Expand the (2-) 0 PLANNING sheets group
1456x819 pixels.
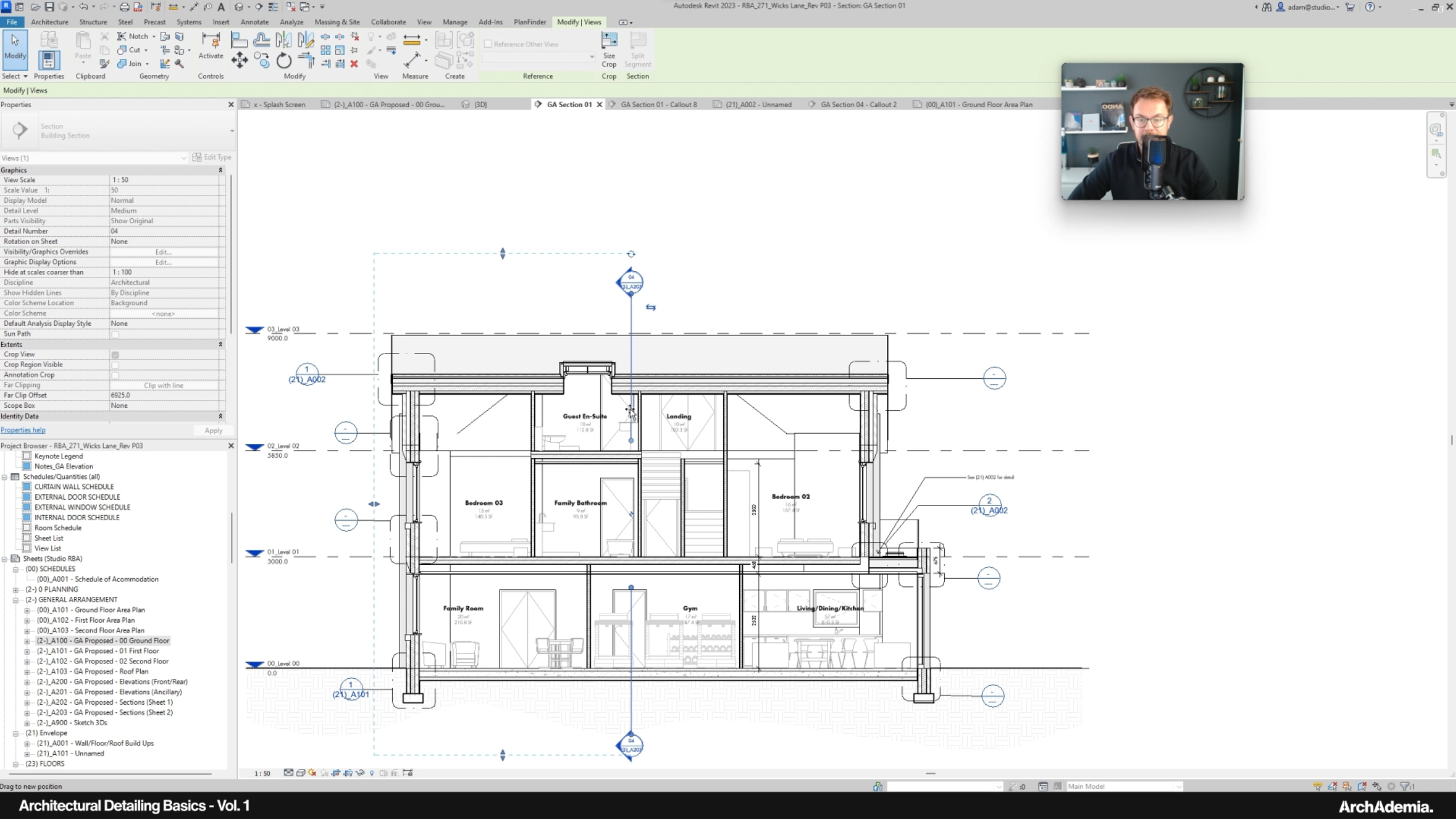click(x=16, y=589)
